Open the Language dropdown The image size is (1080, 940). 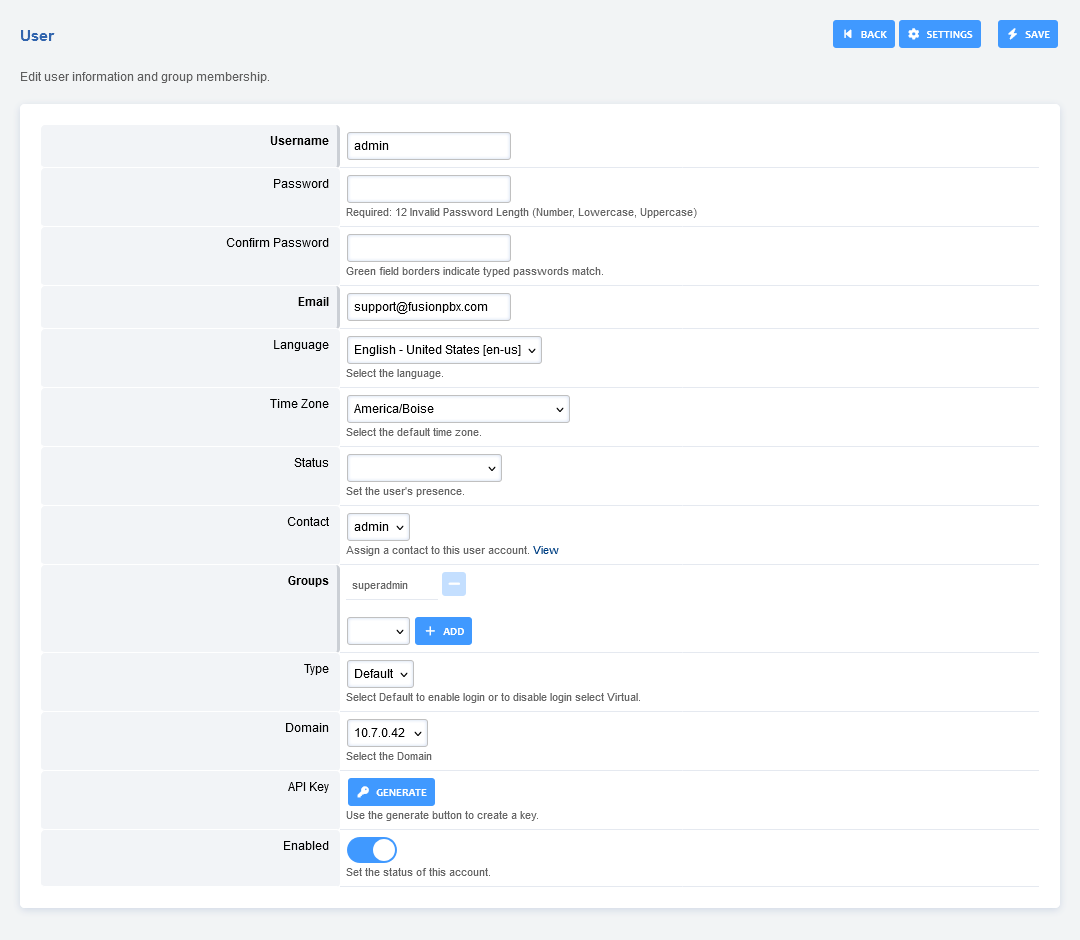444,350
